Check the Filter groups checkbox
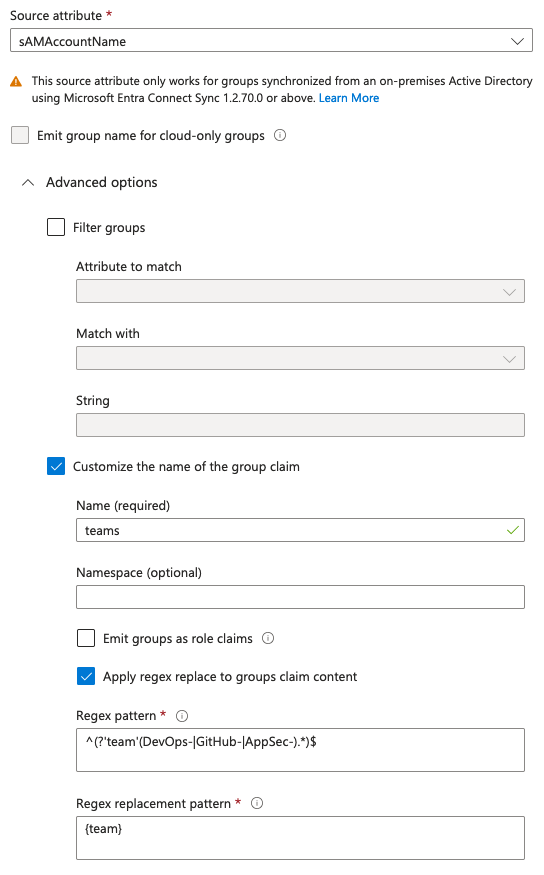The image size is (544, 875). (56, 227)
